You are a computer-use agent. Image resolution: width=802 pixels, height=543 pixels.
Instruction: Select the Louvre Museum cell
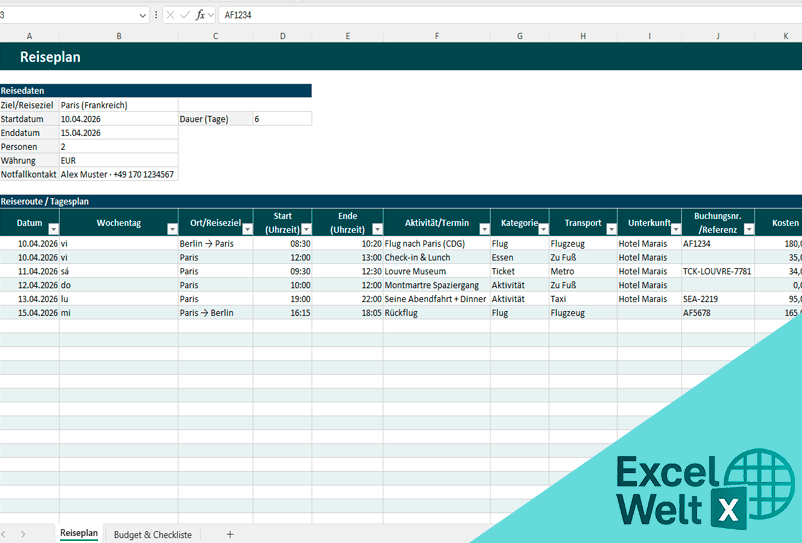tap(436, 270)
